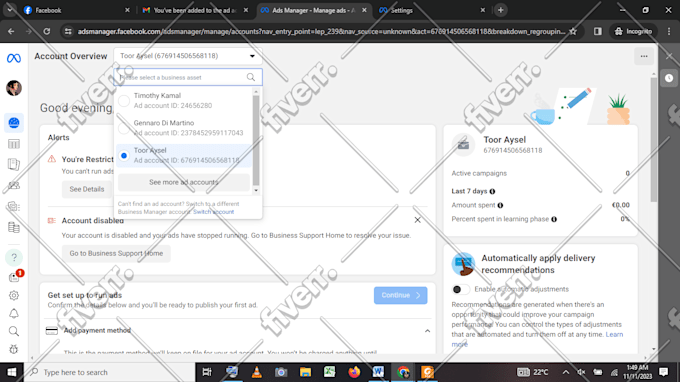This screenshot has width=680, height=382.
Task: Open Account Overview sidebar icon
Action: pos(14,123)
